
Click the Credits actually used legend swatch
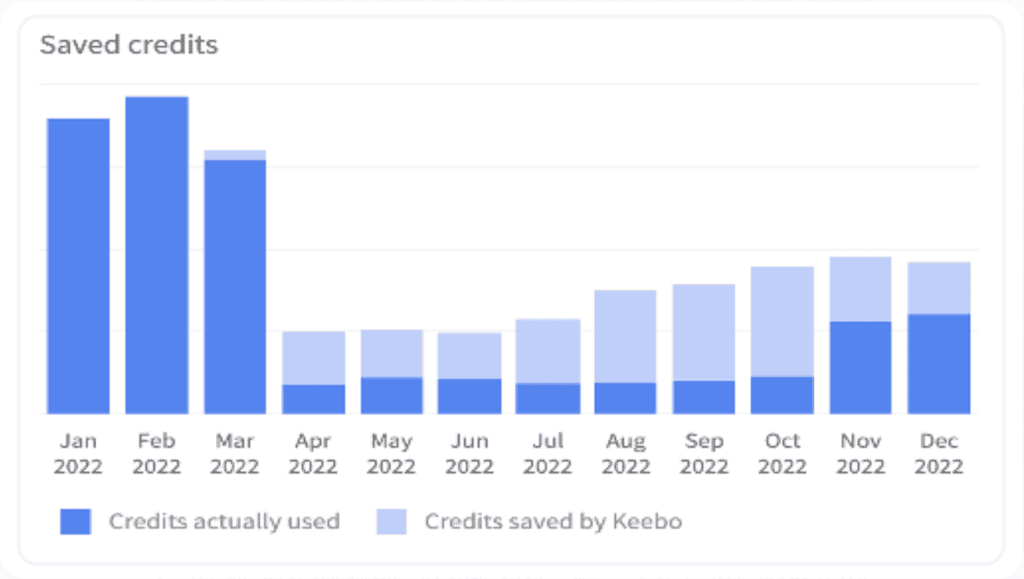point(75,521)
